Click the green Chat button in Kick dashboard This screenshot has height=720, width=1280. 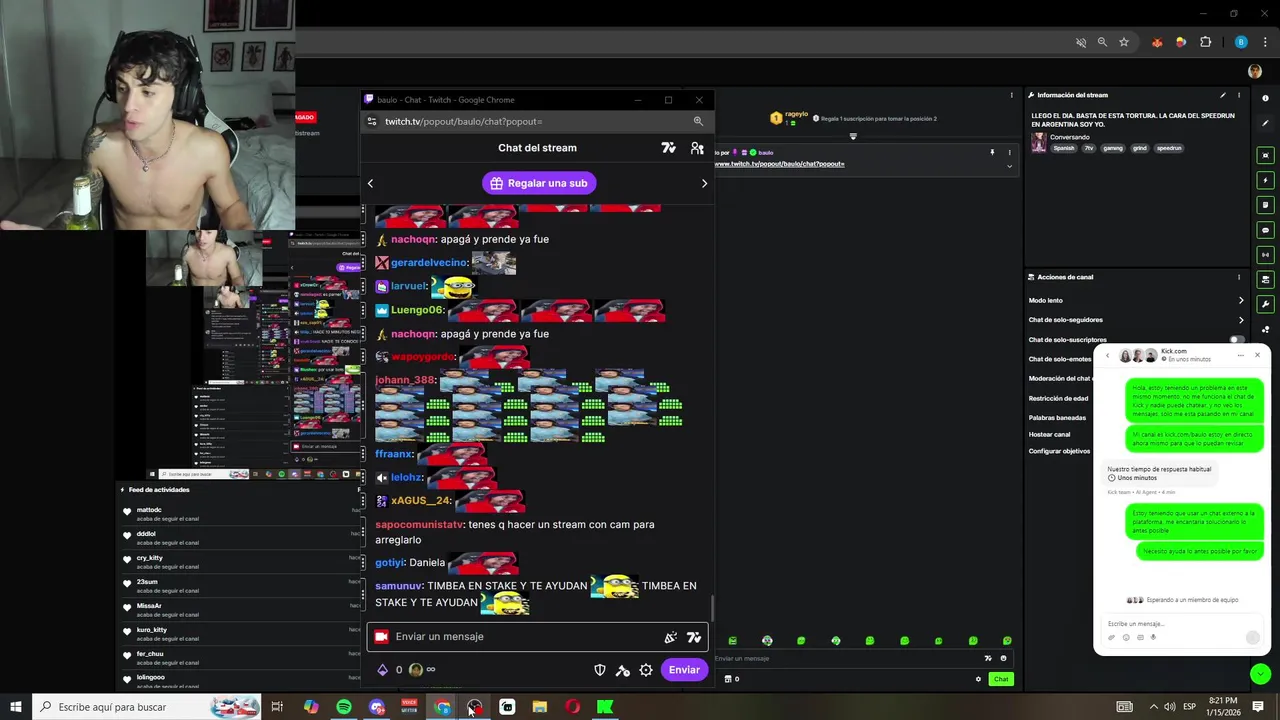coord(1000,679)
